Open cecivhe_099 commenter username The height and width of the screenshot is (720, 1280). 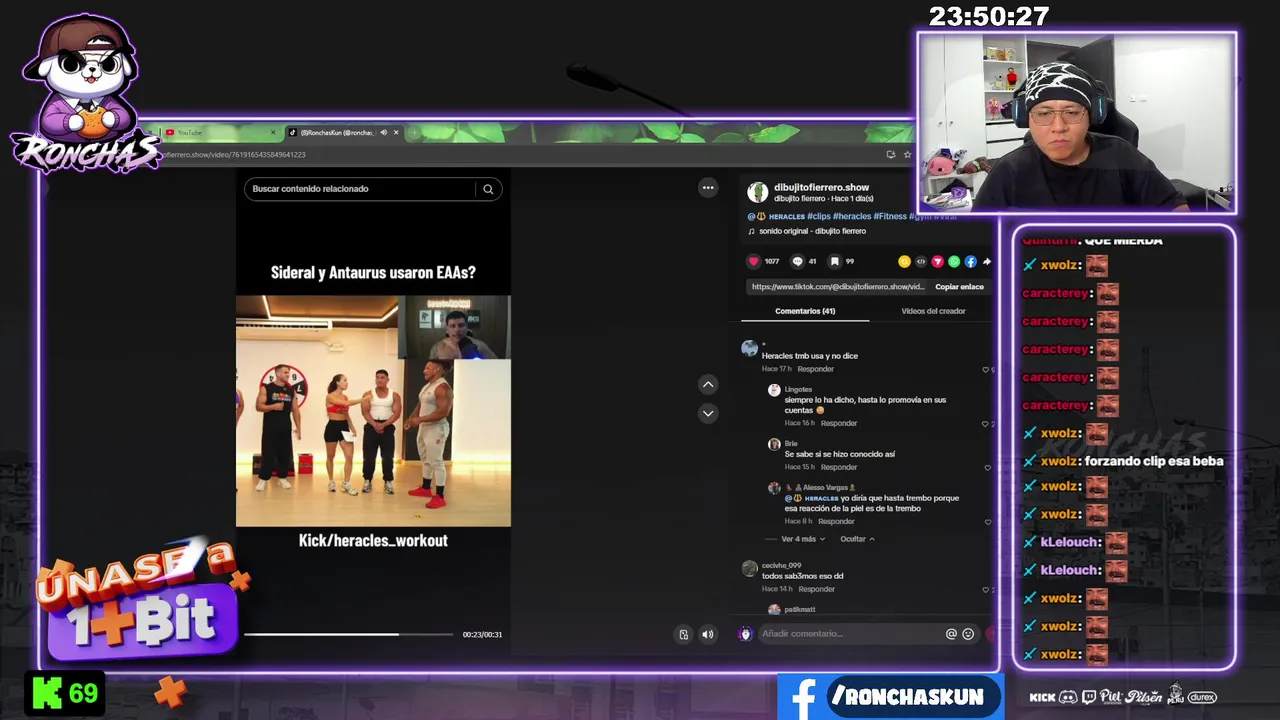(781, 565)
